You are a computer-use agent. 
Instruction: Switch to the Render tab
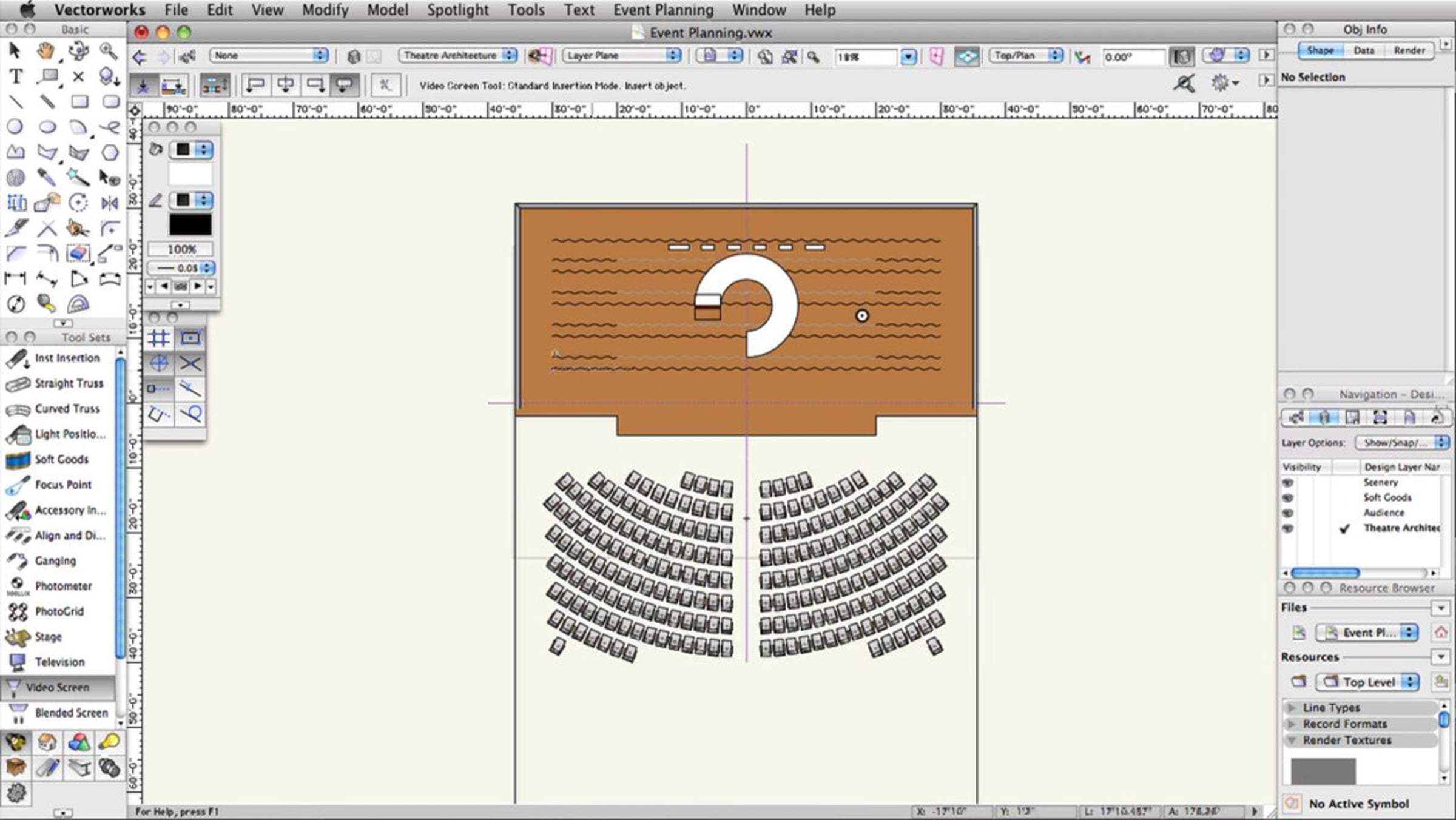coord(1409,50)
